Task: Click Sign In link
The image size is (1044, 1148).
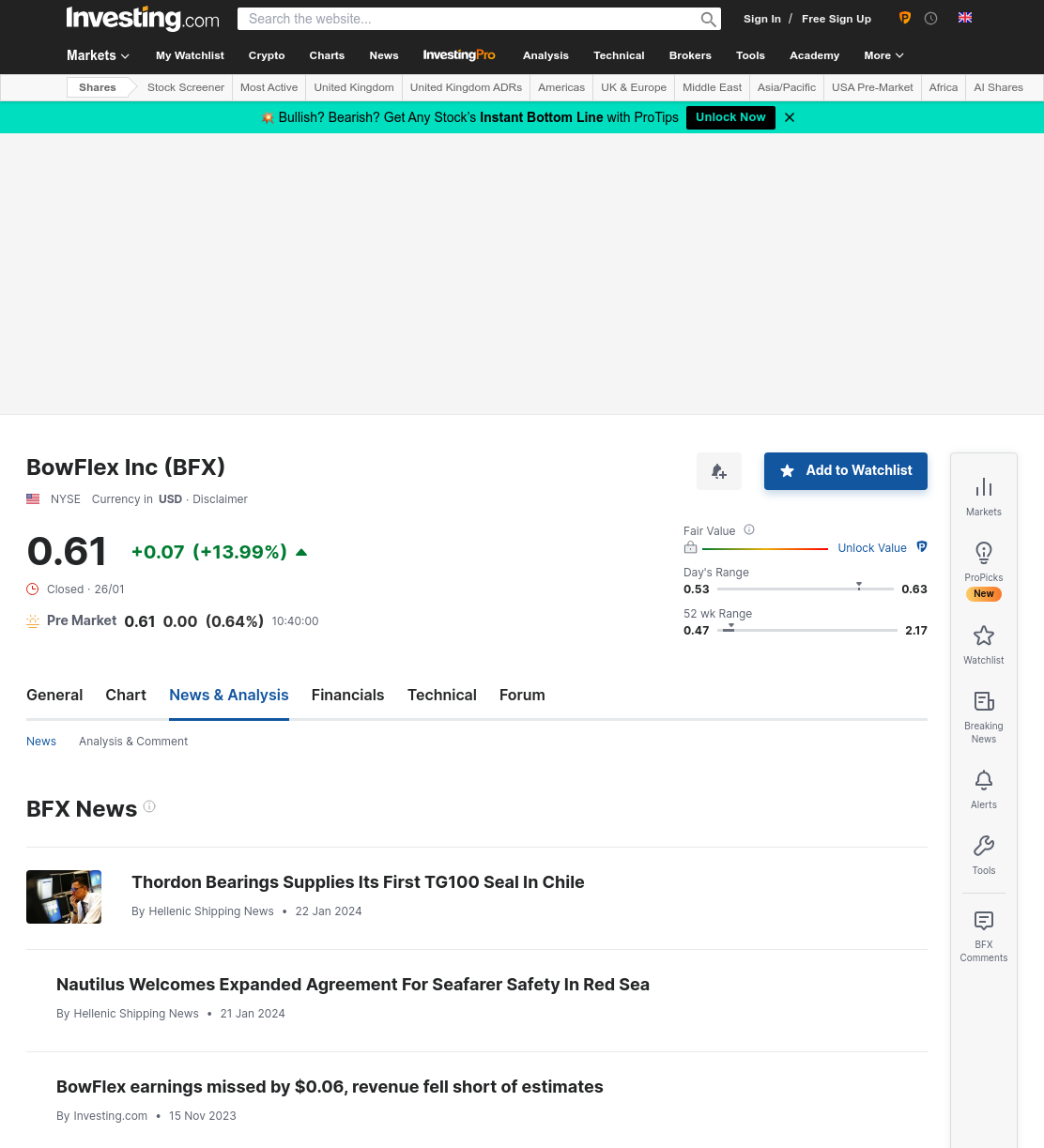Action: pos(762,19)
